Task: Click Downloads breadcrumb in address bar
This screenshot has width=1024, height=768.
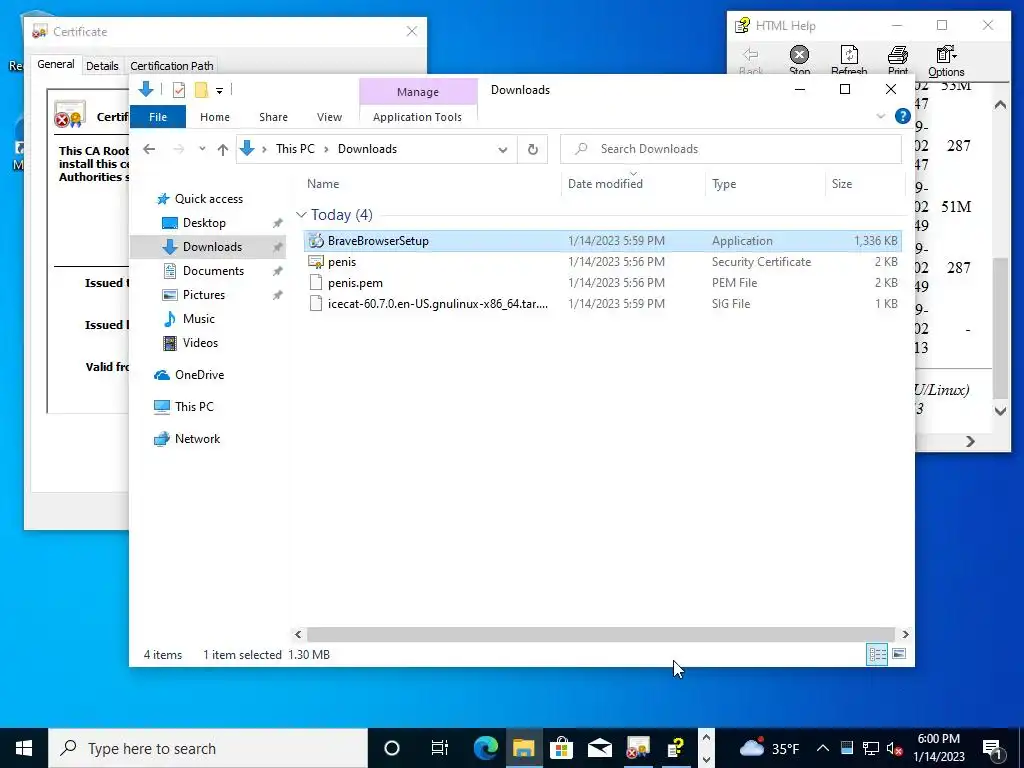Action: pos(367,149)
